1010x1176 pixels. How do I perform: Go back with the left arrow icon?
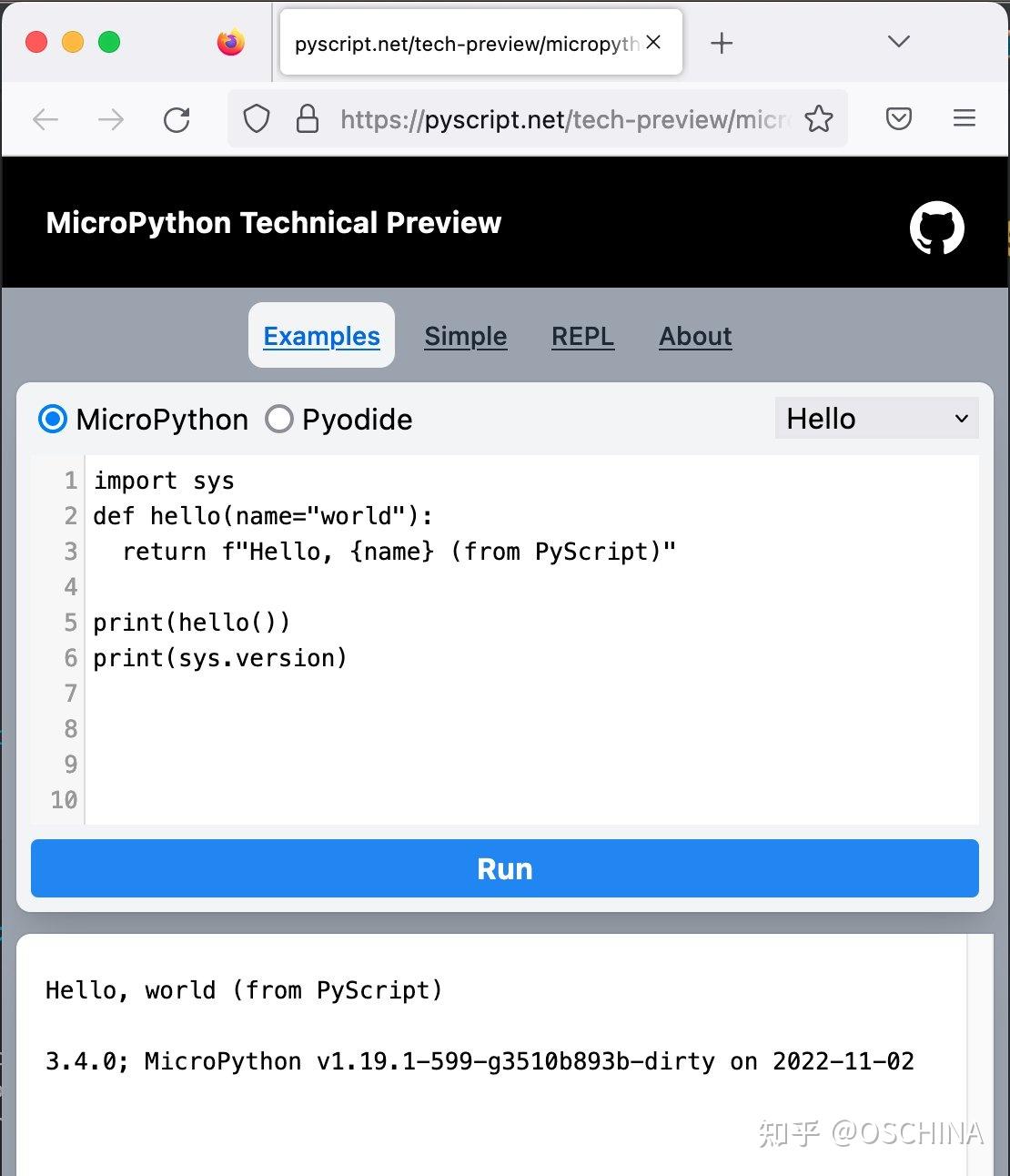point(45,119)
